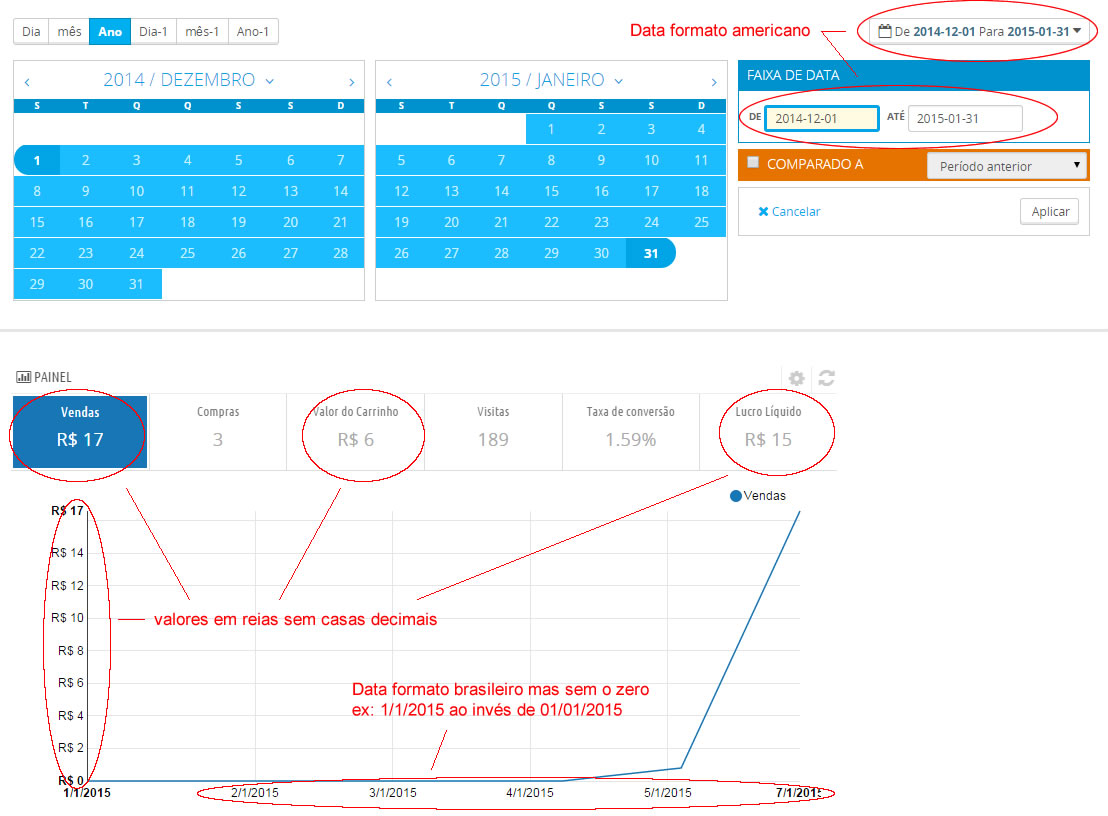
Task: Click the ATÉ end date input field
Action: (x=965, y=118)
